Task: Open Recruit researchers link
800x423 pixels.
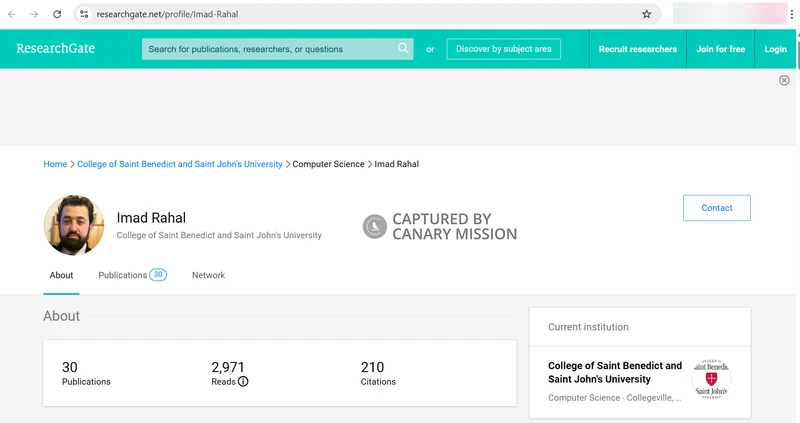Action: (638, 49)
